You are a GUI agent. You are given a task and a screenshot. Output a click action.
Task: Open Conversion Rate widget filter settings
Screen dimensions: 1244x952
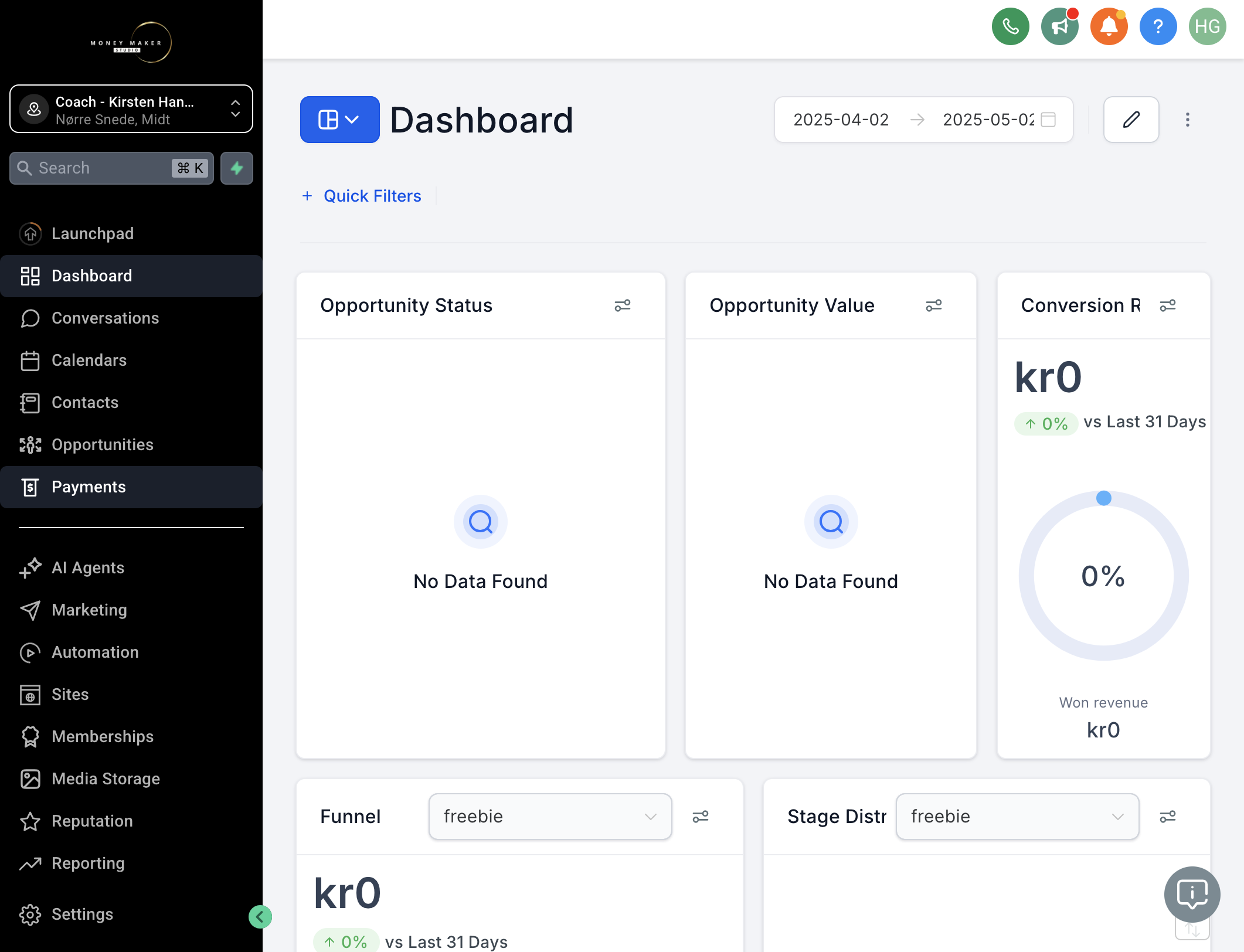[x=1167, y=305]
